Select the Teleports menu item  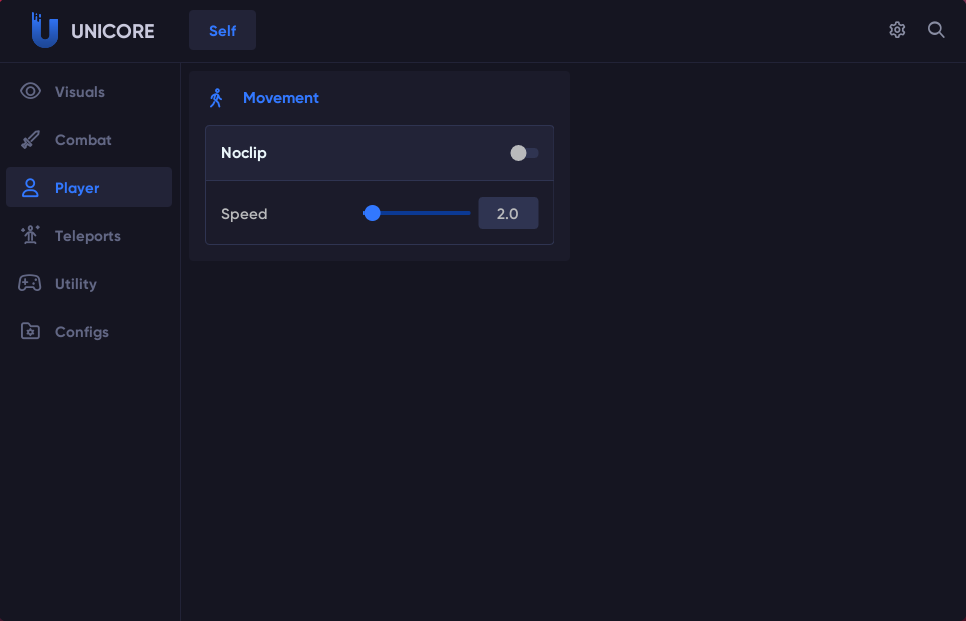tap(88, 236)
